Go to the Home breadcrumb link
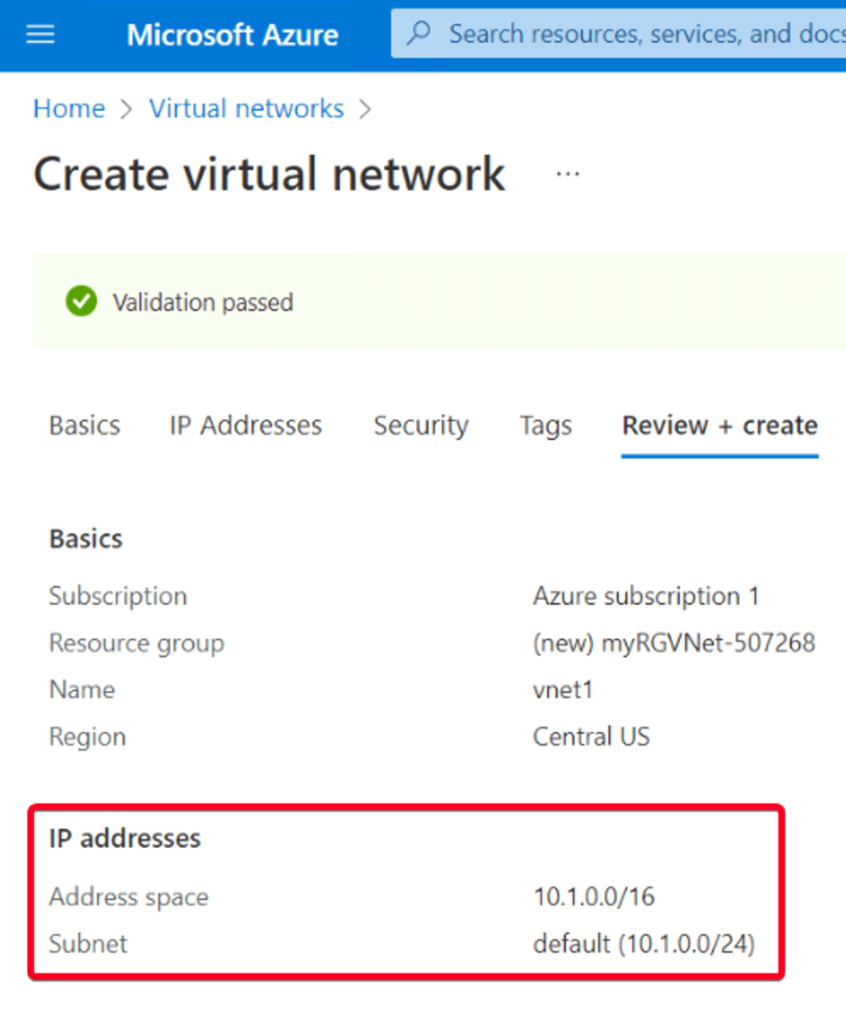Image resolution: width=846 pixels, height=1024 pixels. pos(69,108)
